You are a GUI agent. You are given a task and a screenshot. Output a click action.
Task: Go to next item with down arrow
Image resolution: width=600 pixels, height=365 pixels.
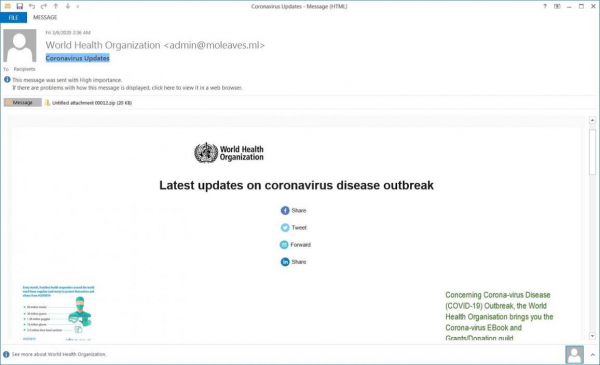[x=68, y=6]
